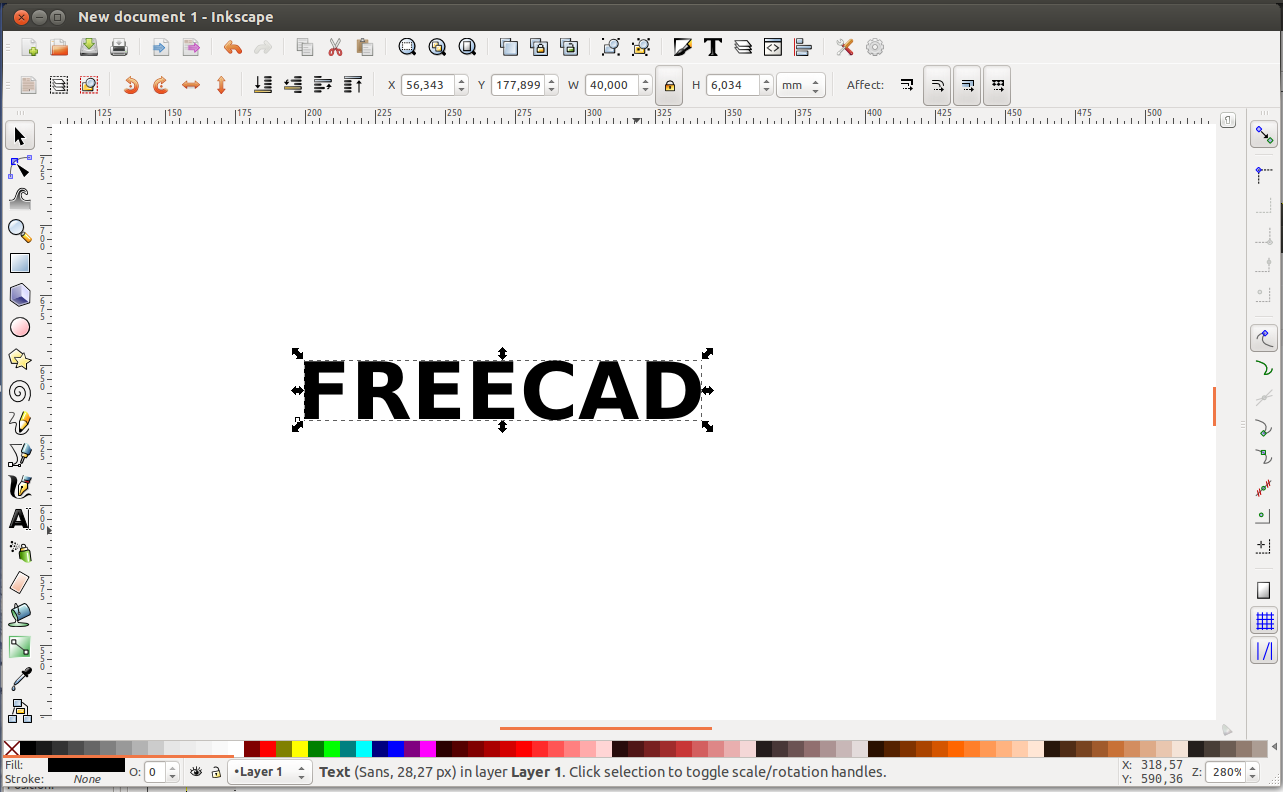Image resolution: width=1283 pixels, height=792 pixels.
Task: Select the Text tool in toolbox
Action: coord(20,519)
